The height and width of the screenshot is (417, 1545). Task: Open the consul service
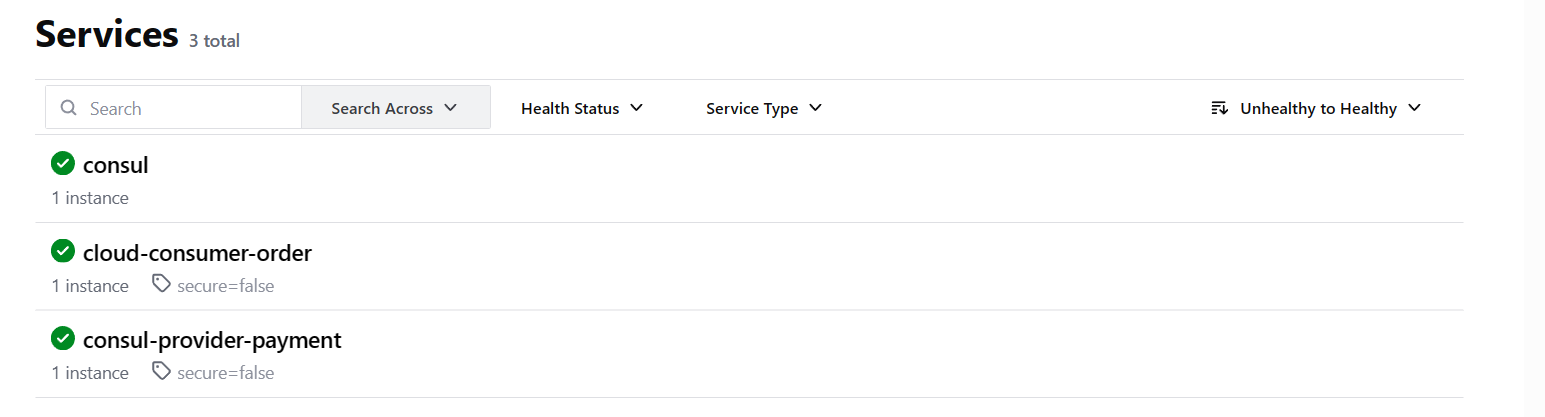[116, 165]
